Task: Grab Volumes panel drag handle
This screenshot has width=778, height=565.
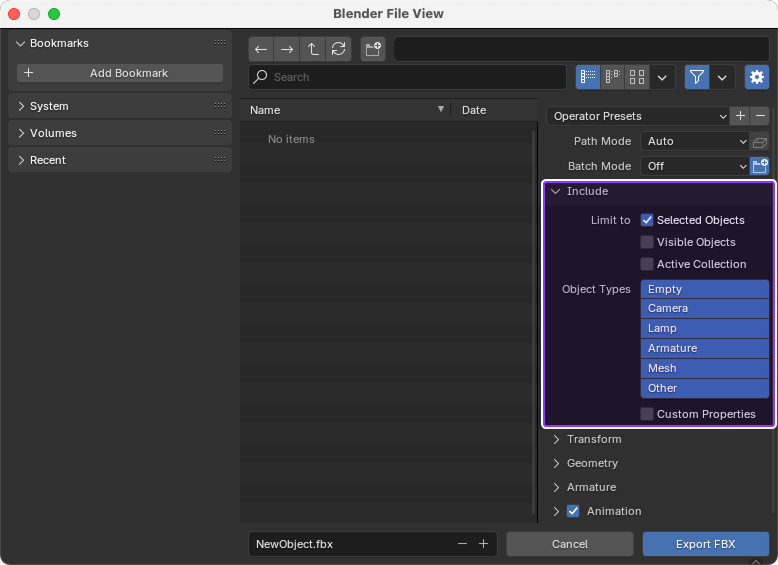Action: tap(220, 132)
